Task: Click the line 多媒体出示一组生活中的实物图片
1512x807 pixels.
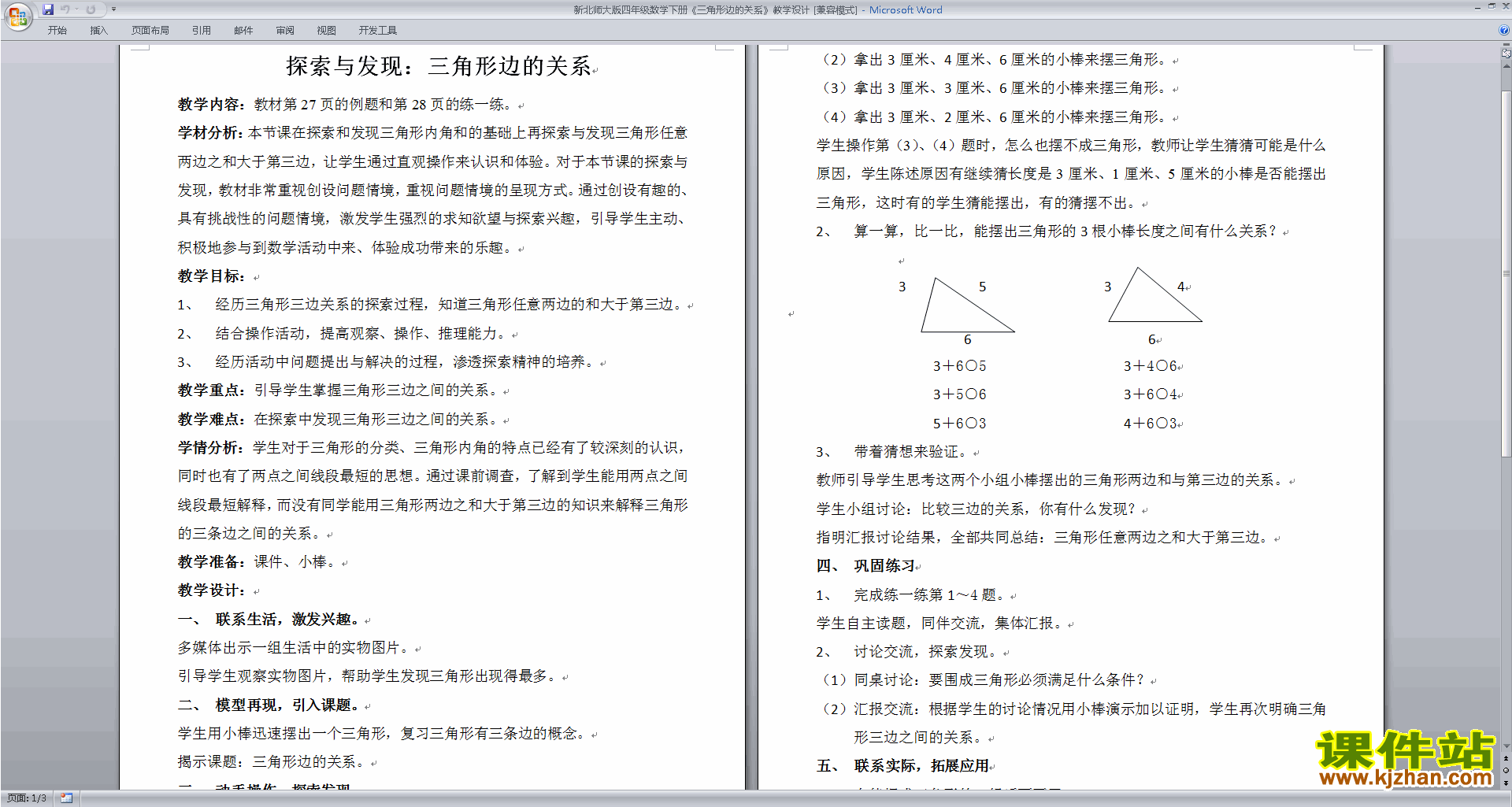Action: pos(295,648)
